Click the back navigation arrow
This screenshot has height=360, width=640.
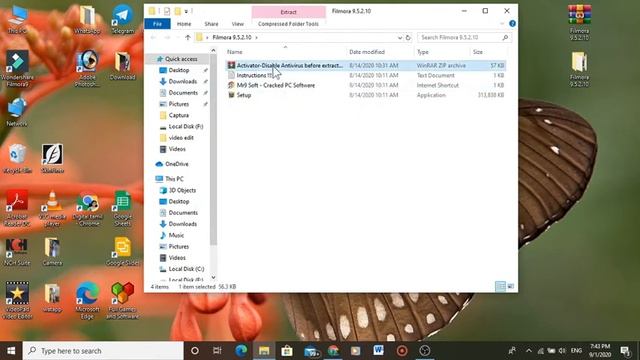click(x=153, y=38)
